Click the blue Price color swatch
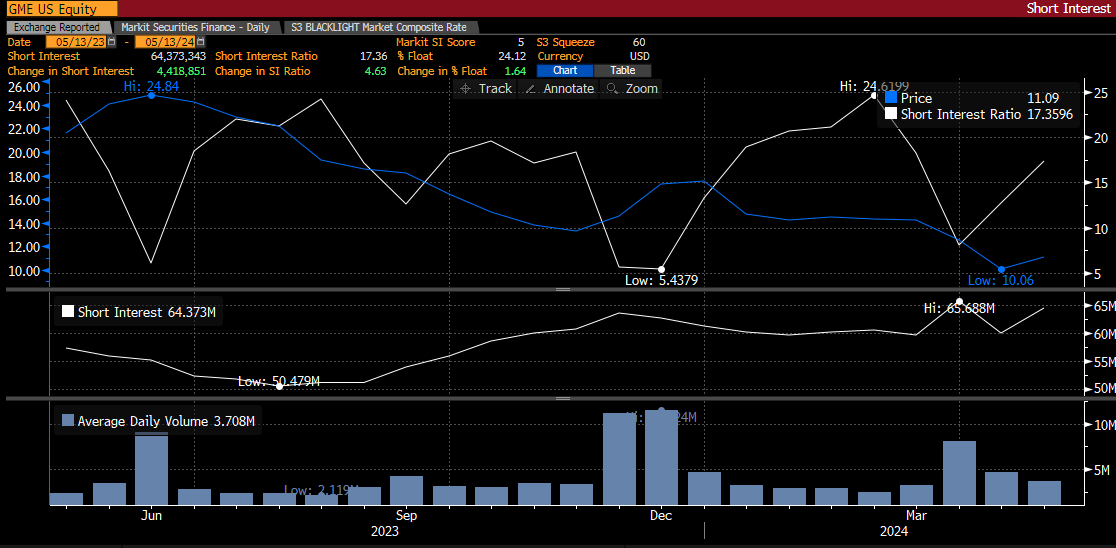This screenshot has width=1116, height=548. [891, 98]
